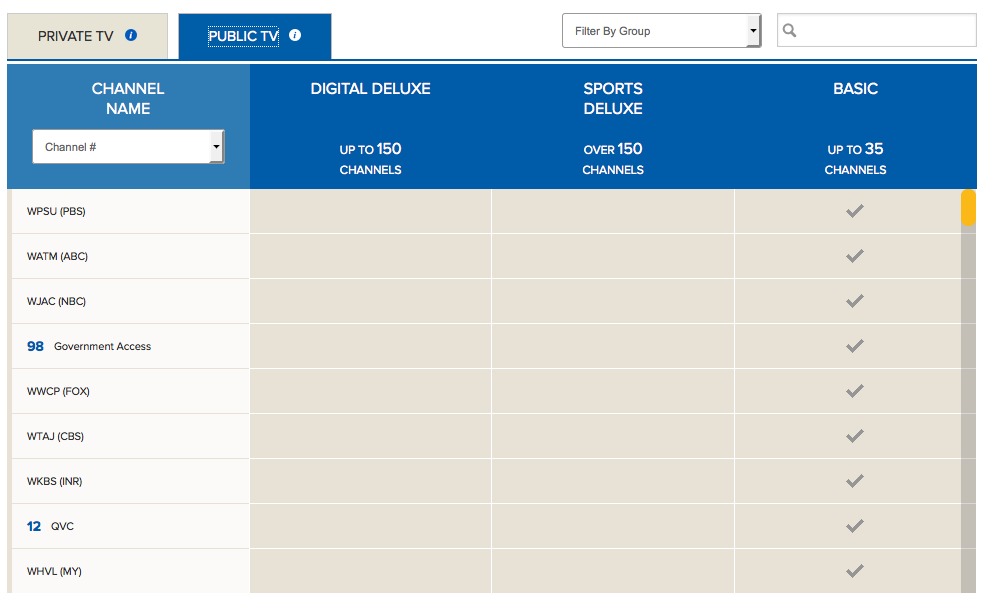981x593 pixels.
Task: Click the Basic checkmark for WWCP (FOX)
Action: click(x=854, y=391)
